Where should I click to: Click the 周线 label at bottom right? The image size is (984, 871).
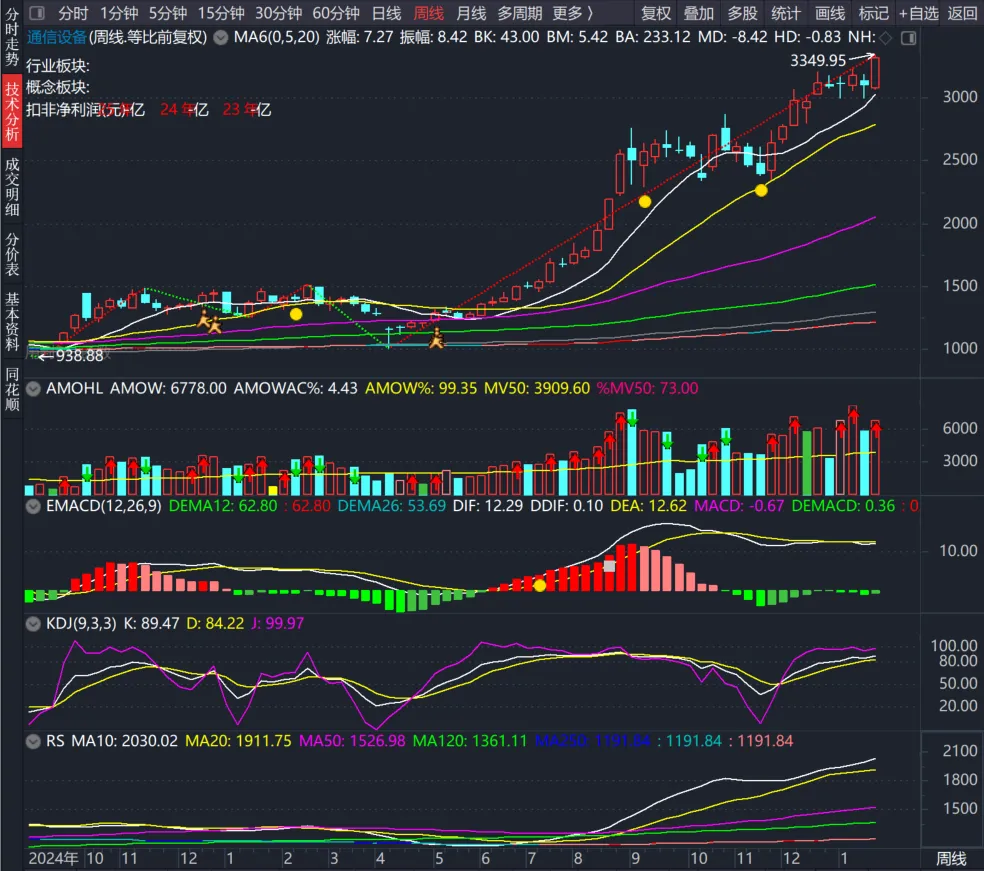point(951,858)
